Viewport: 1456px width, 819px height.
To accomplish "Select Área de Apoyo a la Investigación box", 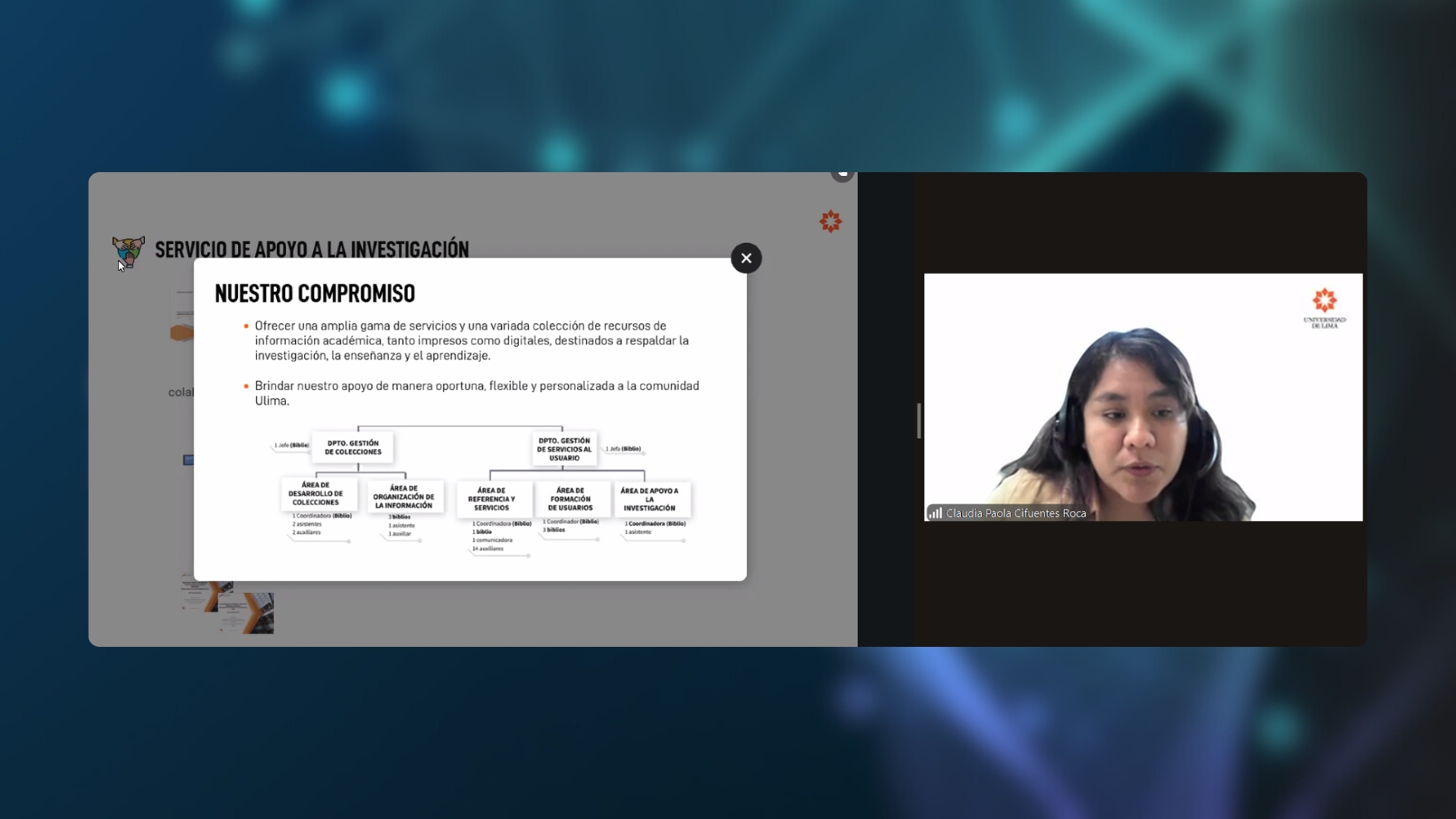I will click(x=649, y=499).
